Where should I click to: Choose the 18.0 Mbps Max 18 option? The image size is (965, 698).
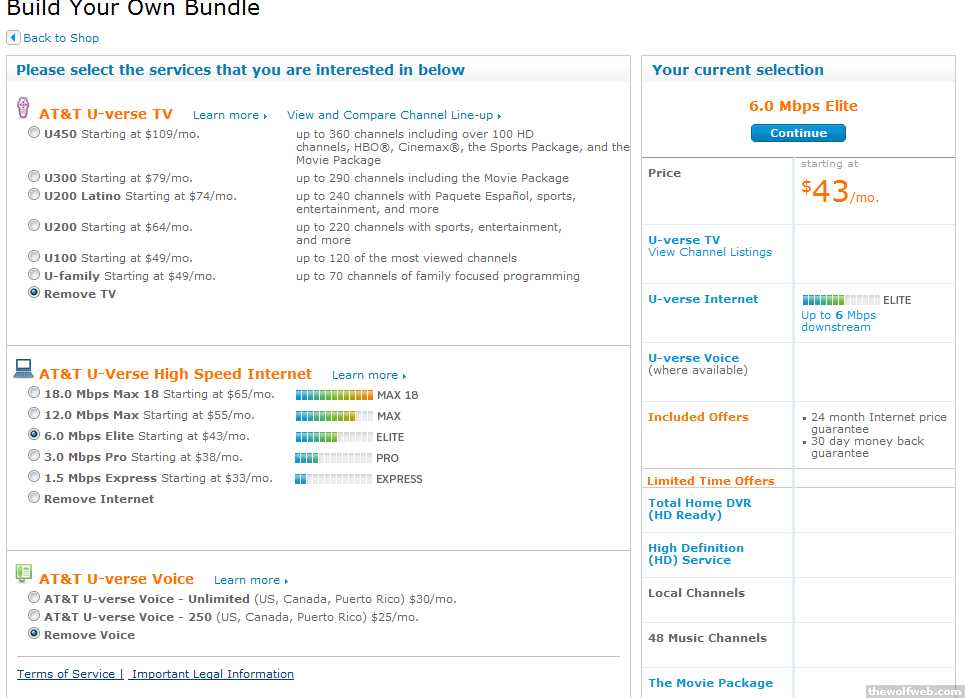35,393
